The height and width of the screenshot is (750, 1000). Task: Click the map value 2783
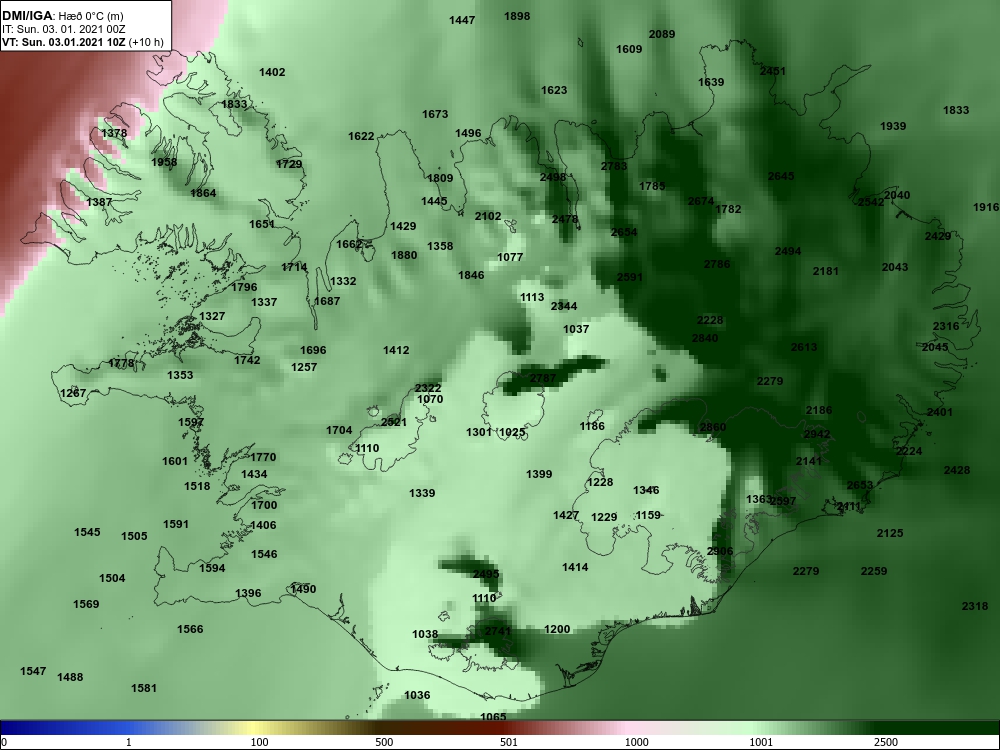(614, 166)
